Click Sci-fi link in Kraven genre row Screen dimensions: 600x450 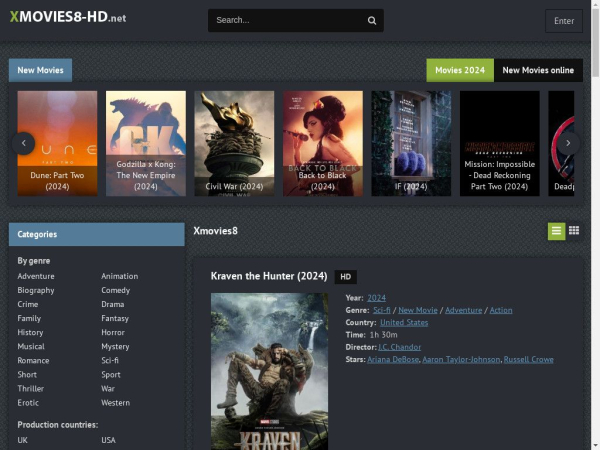click(382, 310)
